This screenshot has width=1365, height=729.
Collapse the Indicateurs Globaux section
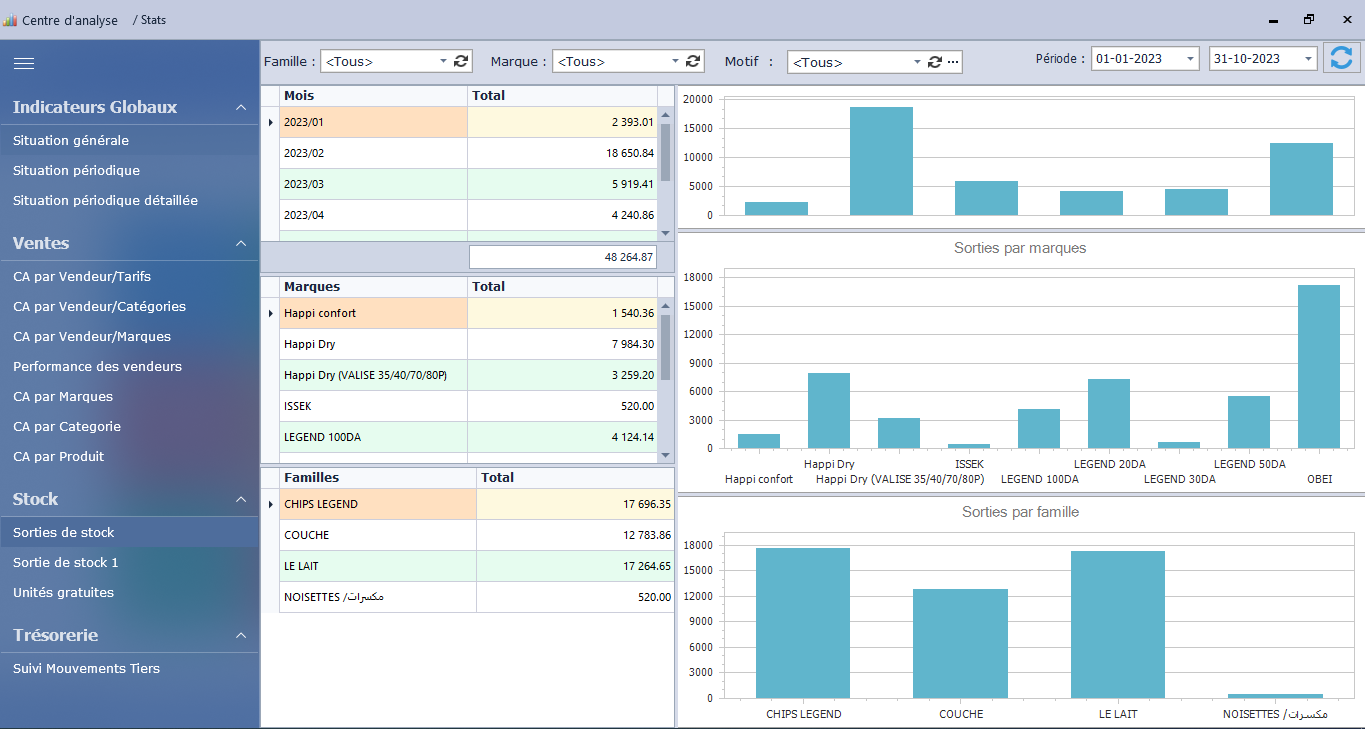click(x=240, y=107)
